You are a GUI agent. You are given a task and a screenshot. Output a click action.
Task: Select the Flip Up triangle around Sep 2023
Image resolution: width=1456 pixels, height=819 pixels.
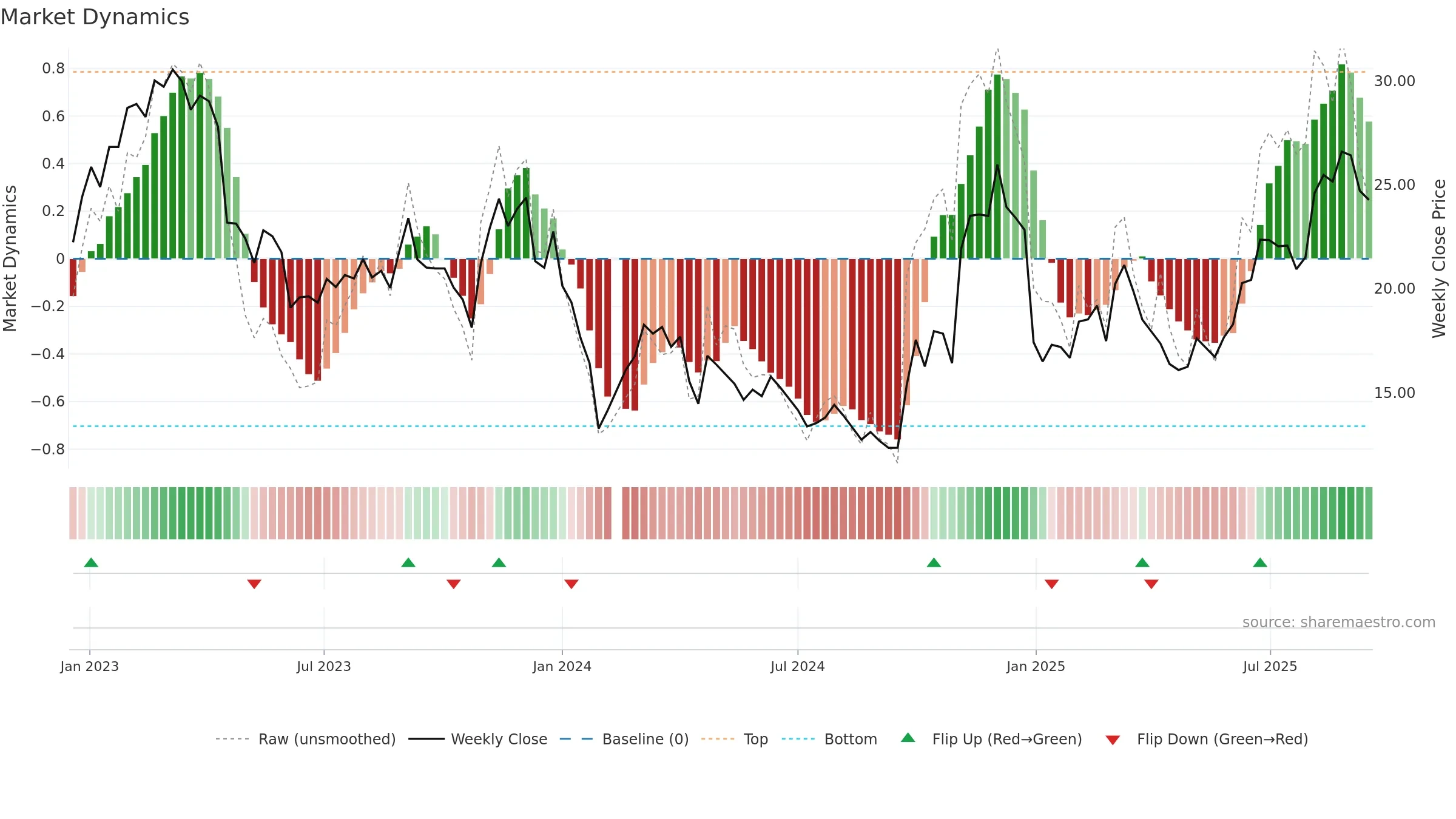(408, 563)
